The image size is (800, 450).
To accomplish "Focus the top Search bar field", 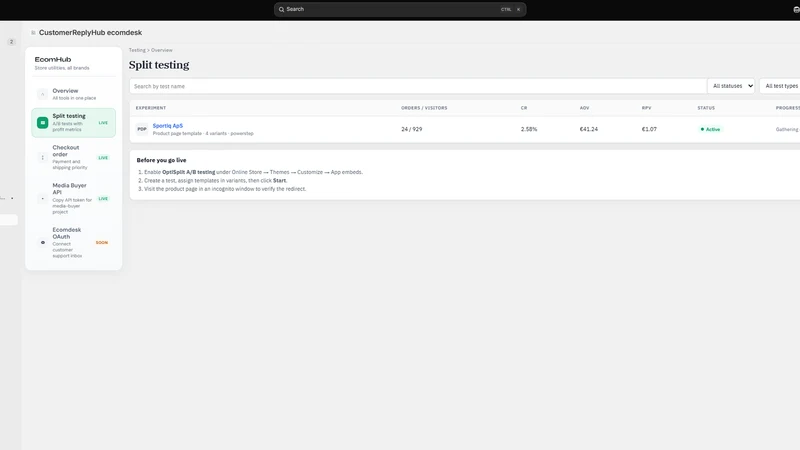I will (400, 9).
